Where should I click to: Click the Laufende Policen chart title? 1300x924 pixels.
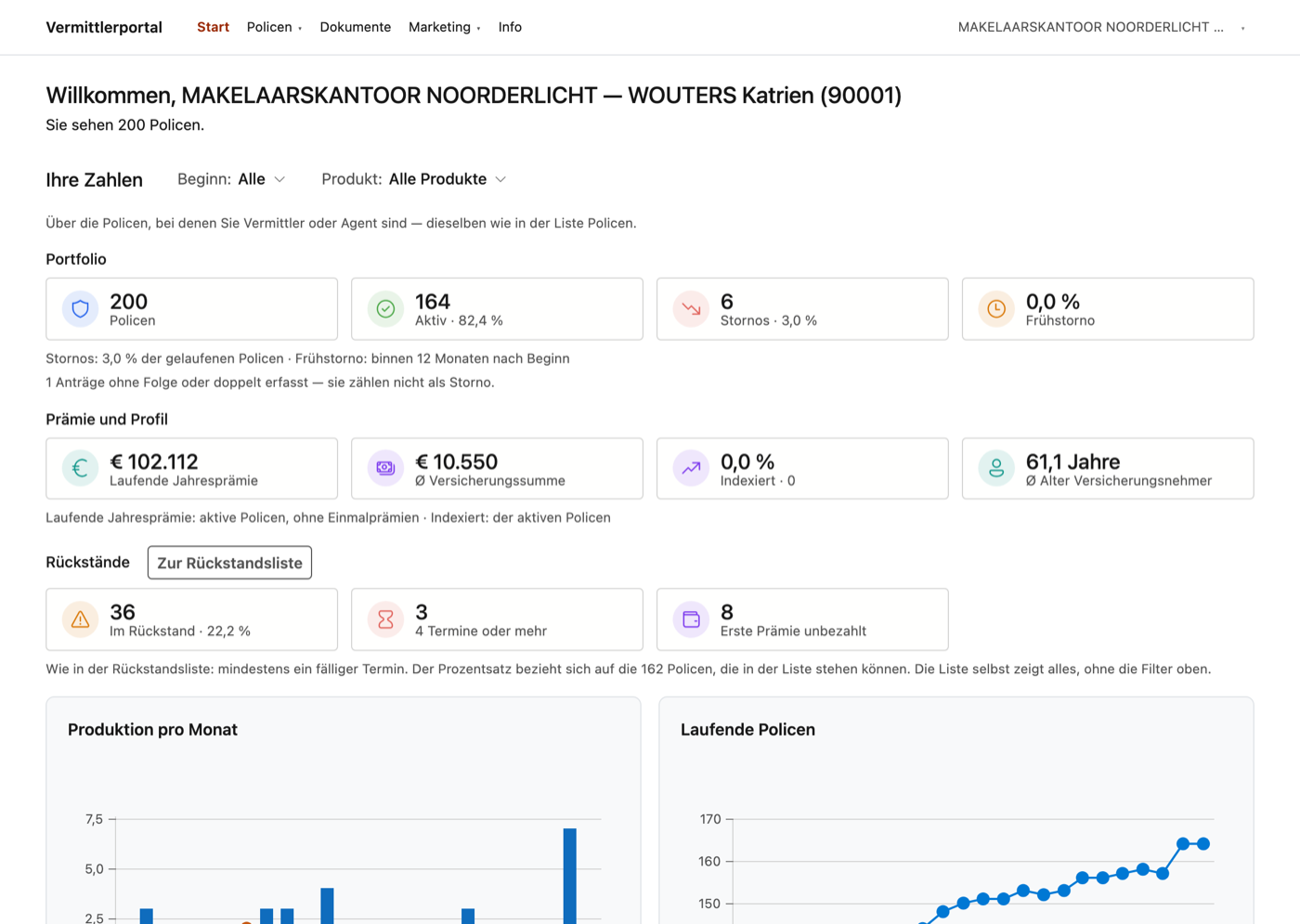(747, 730)
